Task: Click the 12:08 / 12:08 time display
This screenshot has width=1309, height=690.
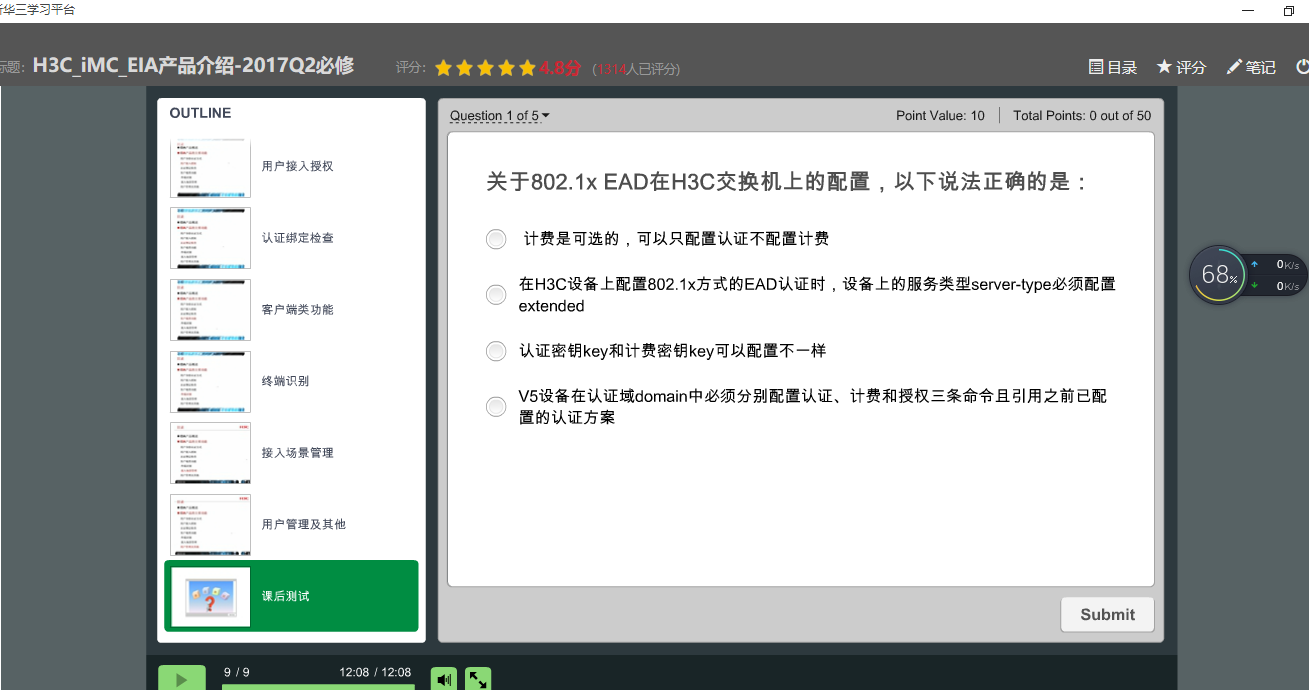Action: [x=375, y=673]
